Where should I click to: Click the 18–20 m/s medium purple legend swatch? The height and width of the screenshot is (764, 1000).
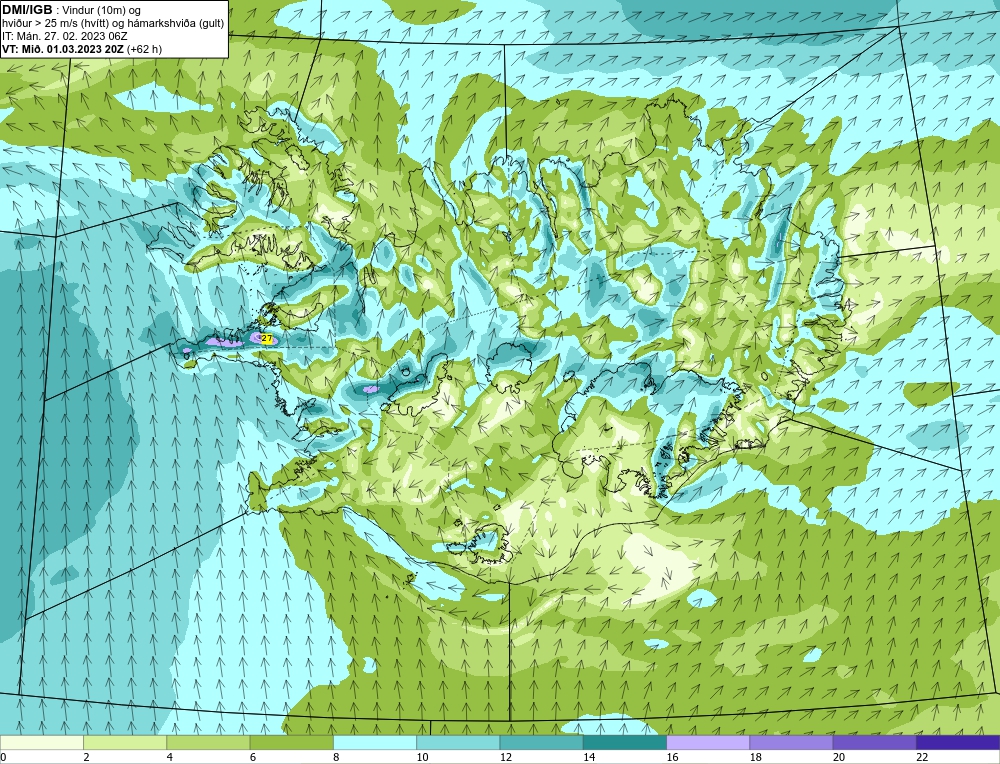coord(791,742)
